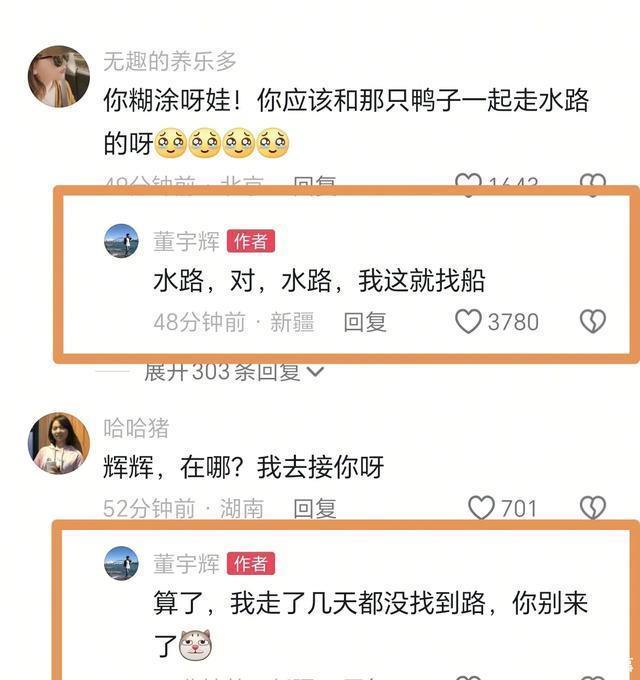Reply to 哈哈猪's comment via 回复

[315, 508]
